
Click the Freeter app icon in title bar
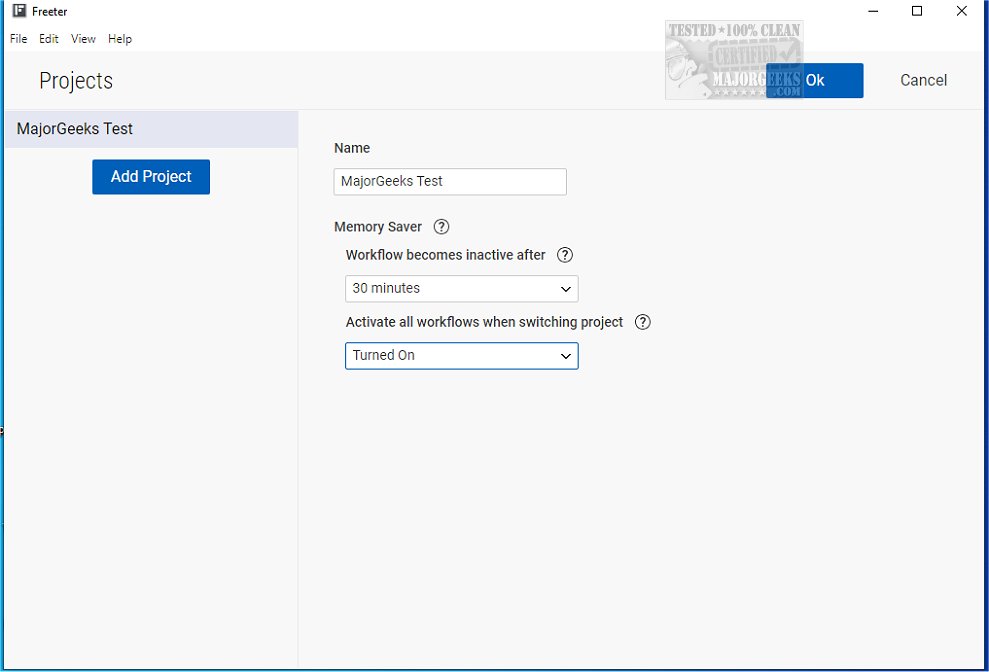tap(20, 11)
